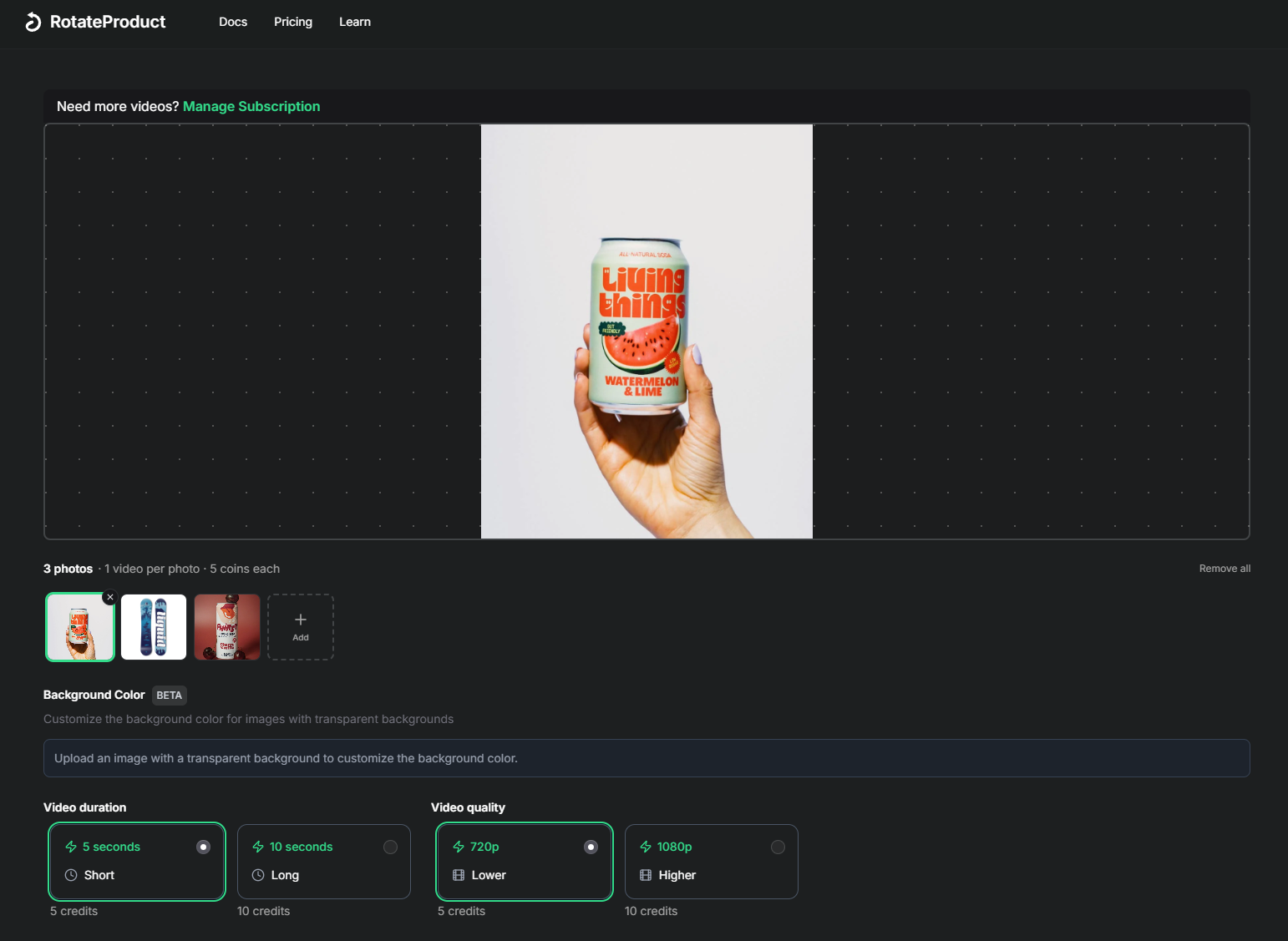Screen dimensions: 1288x941
Task: Click the clock icon next to Short
Action: [x=71, y=875]
